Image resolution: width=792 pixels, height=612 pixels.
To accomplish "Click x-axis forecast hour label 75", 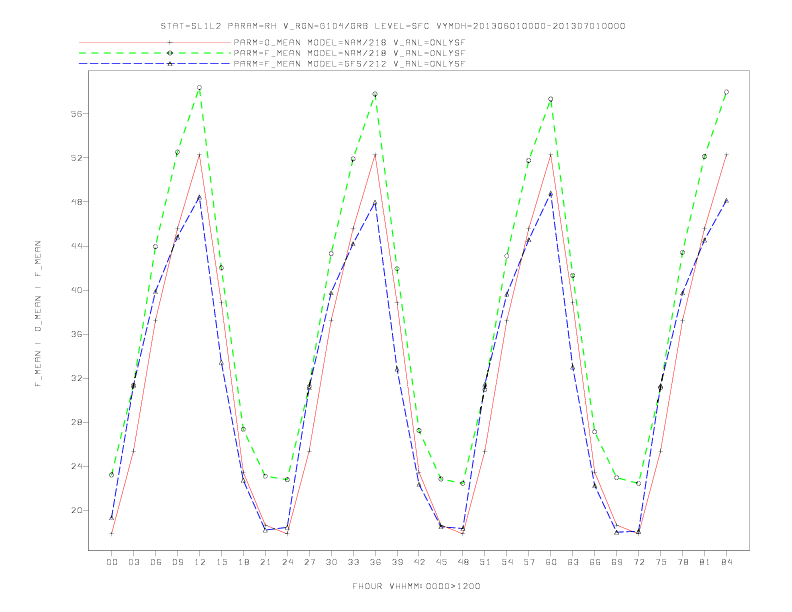I will tap(661, 562).
